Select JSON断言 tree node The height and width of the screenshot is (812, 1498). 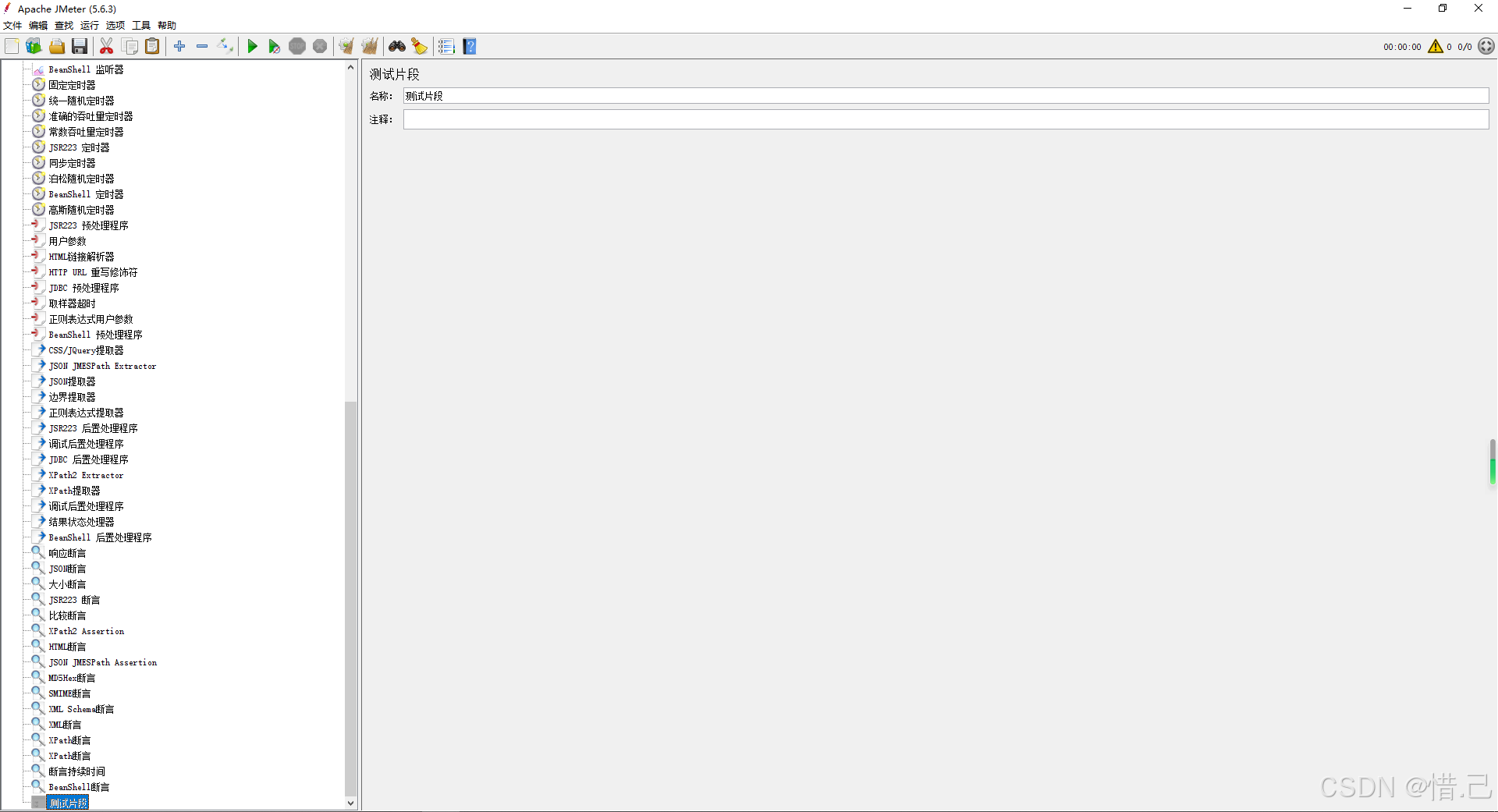click(67, 569)
